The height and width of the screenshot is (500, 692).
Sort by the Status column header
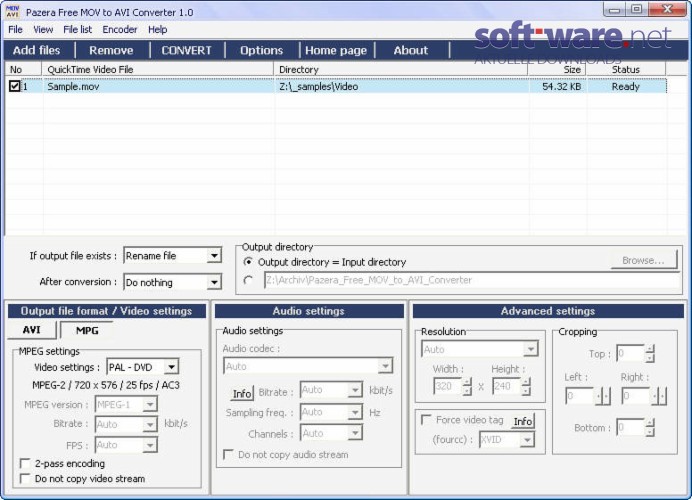pos(626,69)
